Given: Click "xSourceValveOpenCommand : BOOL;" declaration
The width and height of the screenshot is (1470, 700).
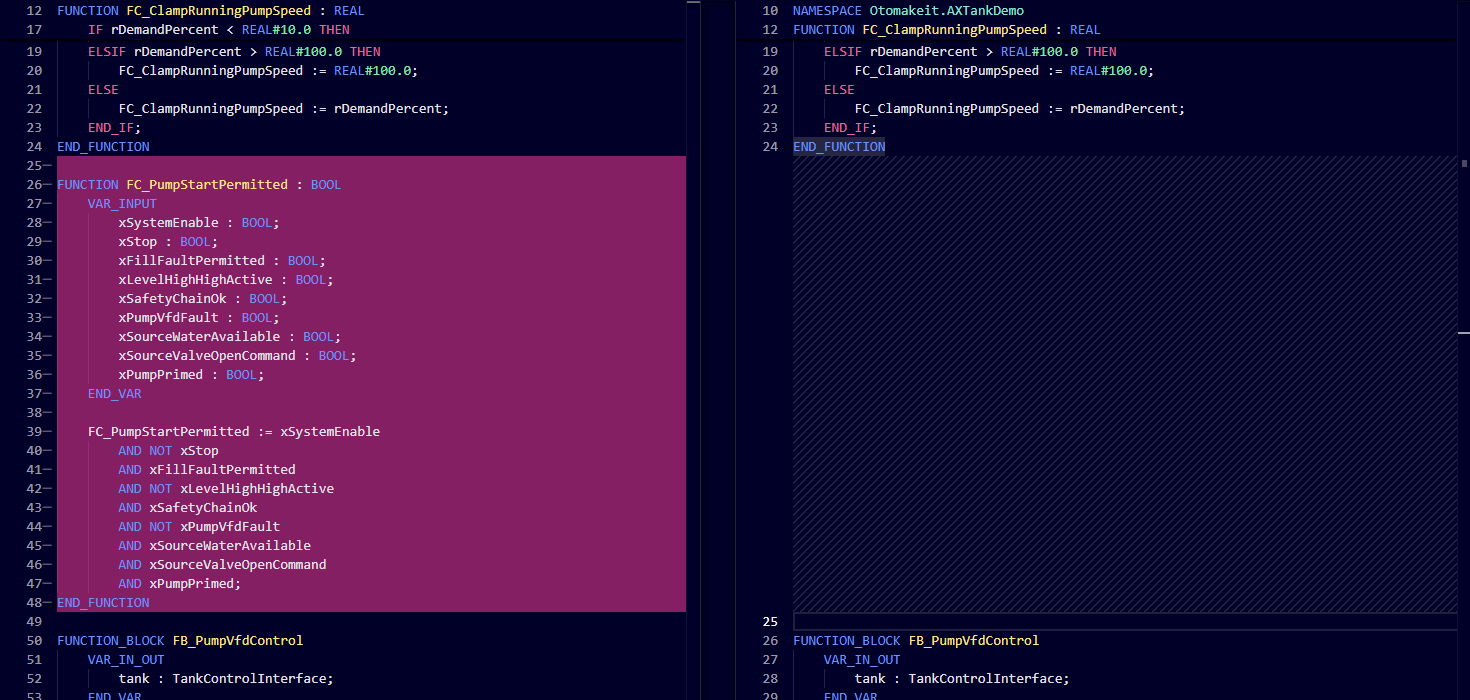Looking at the screenshot, I should 238,355.
